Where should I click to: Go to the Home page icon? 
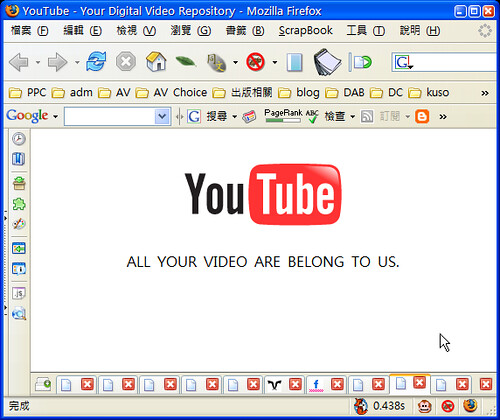tap(156, 62)
